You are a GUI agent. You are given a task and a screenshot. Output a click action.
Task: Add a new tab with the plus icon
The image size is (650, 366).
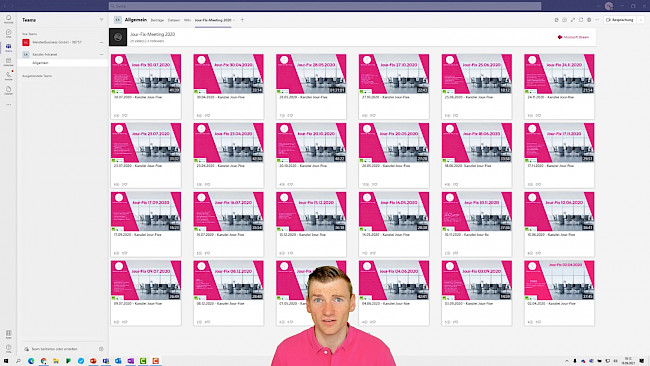[x=243, y=20]
